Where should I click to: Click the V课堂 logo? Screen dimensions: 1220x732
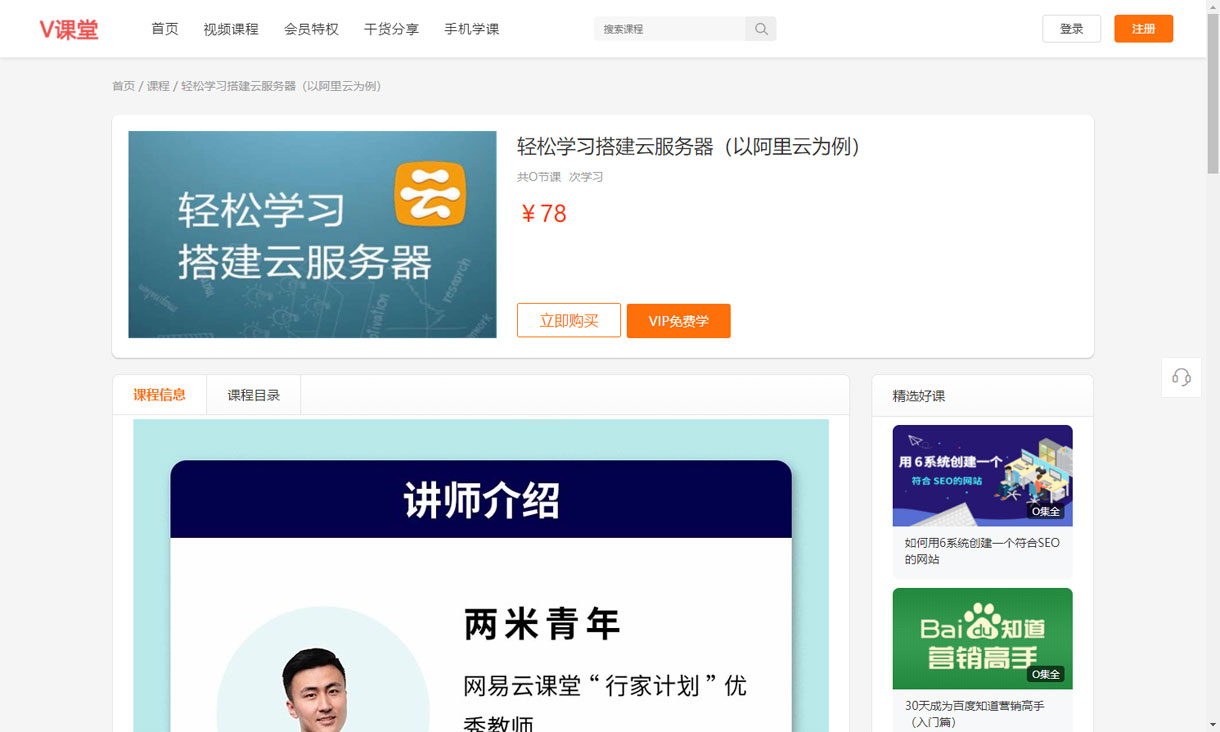point(69,29)
